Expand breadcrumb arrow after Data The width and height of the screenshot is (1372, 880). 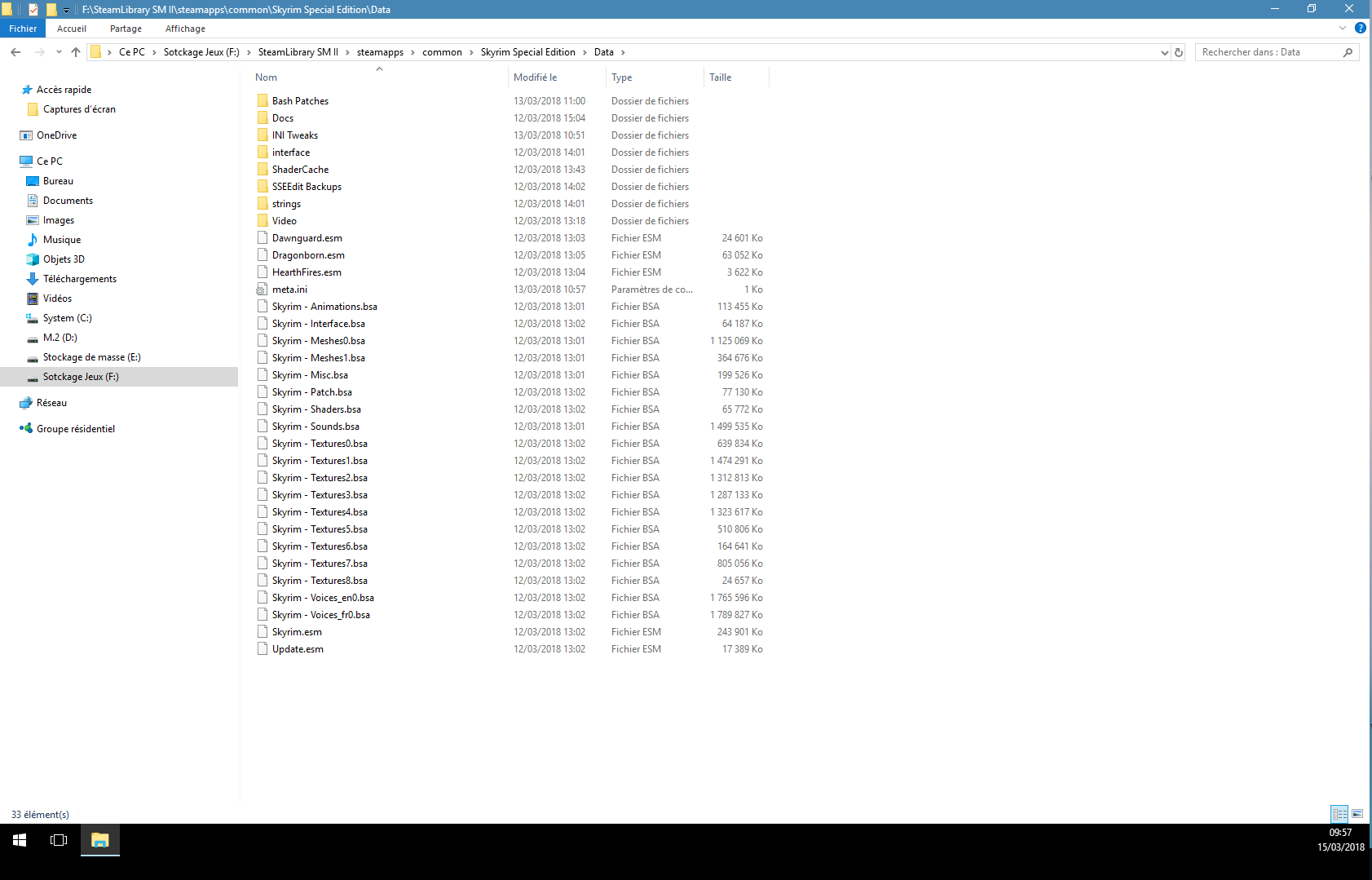click(624, 52)
